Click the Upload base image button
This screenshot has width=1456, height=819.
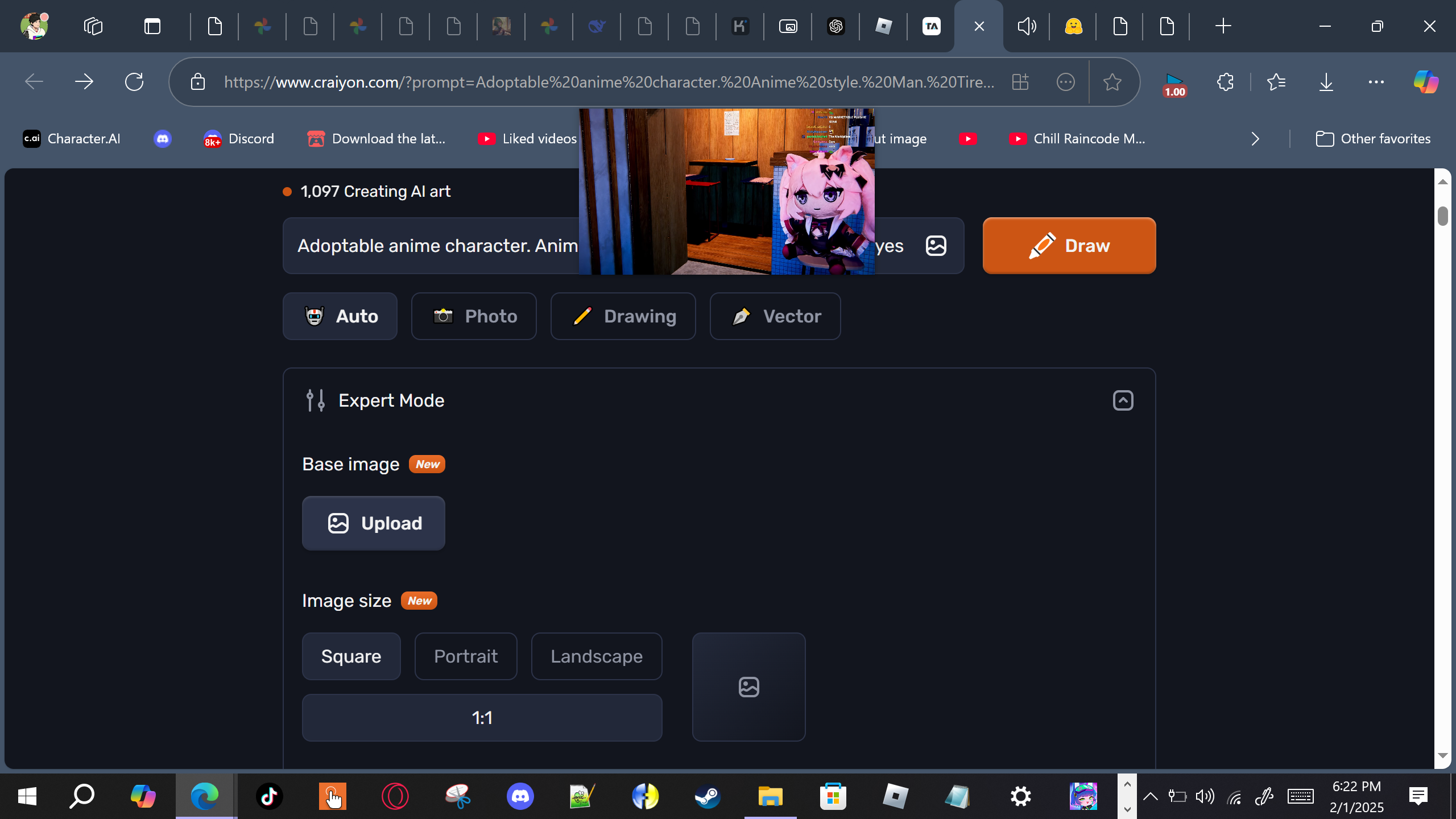pos(373,523)
